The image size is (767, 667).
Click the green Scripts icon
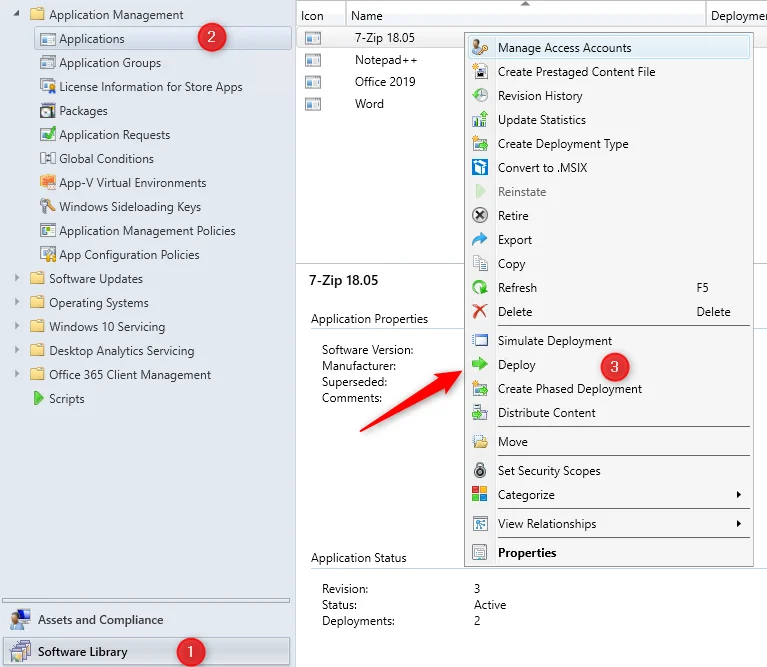(38, 398)
